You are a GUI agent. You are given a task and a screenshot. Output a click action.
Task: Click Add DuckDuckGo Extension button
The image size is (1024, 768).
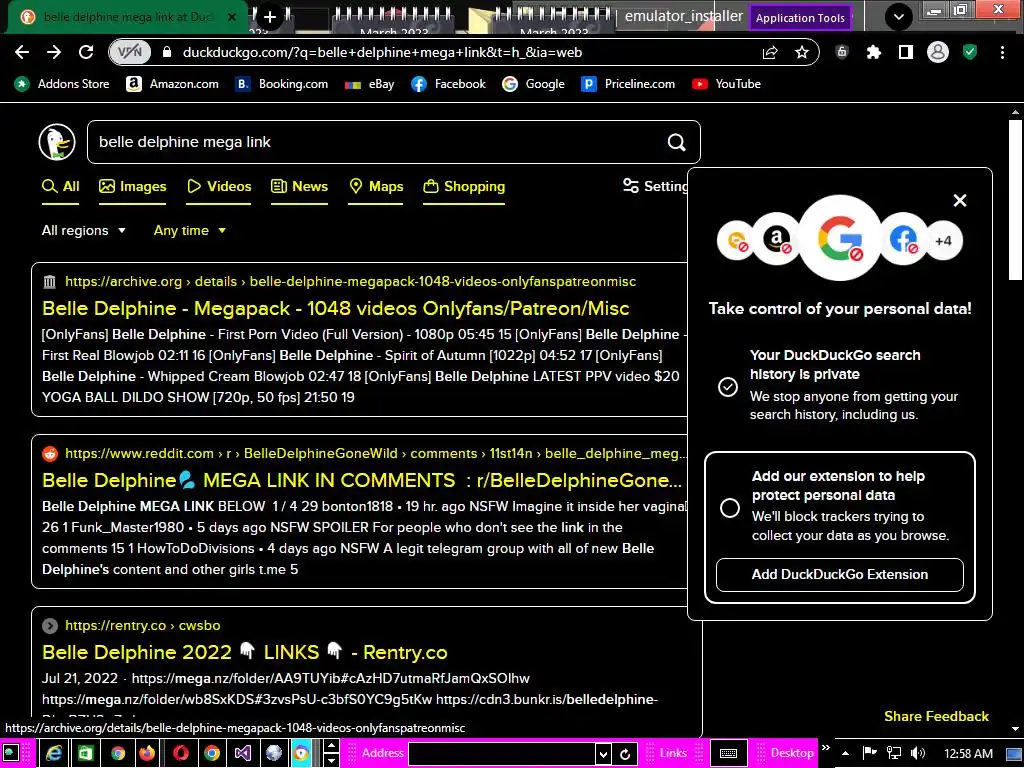[840, 575]
